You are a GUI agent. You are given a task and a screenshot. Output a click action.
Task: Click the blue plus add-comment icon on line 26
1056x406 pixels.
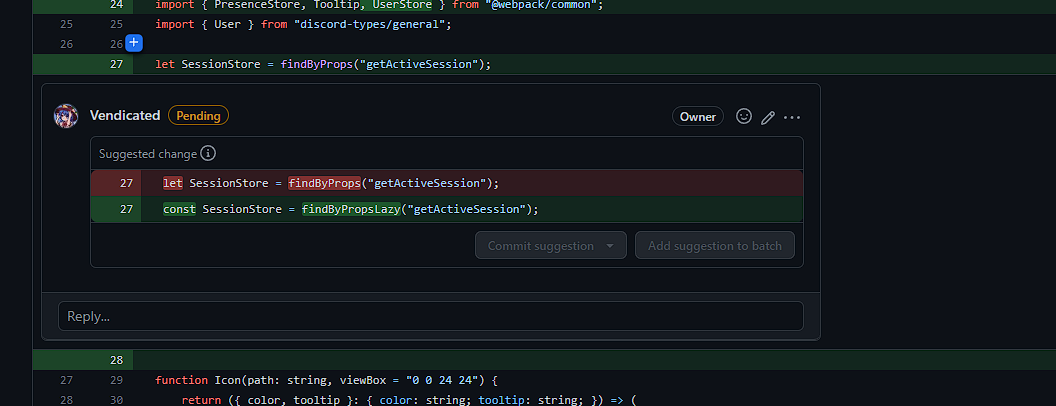(x=134, y=43)
